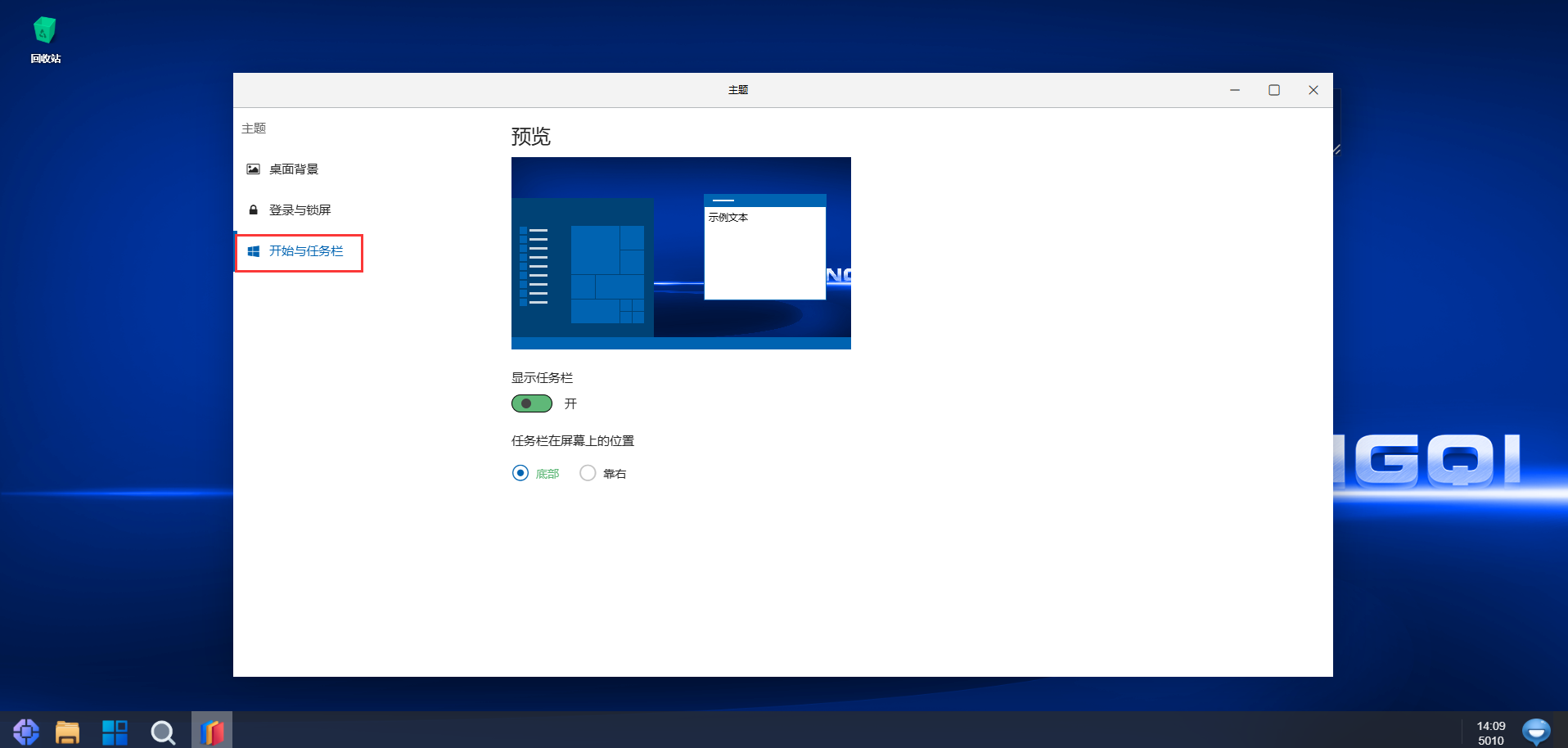Open the 登录与锁屏 settings page
The height and width of the screenshot is (748, 1568).
289,210
